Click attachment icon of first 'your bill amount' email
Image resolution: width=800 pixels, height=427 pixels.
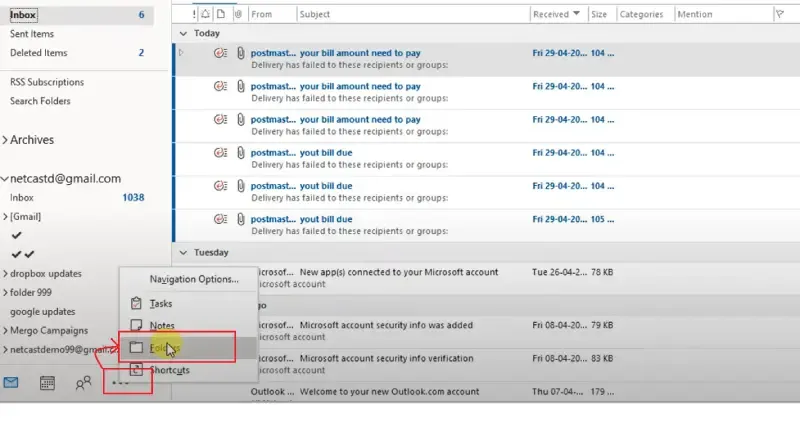coord(240,53)
